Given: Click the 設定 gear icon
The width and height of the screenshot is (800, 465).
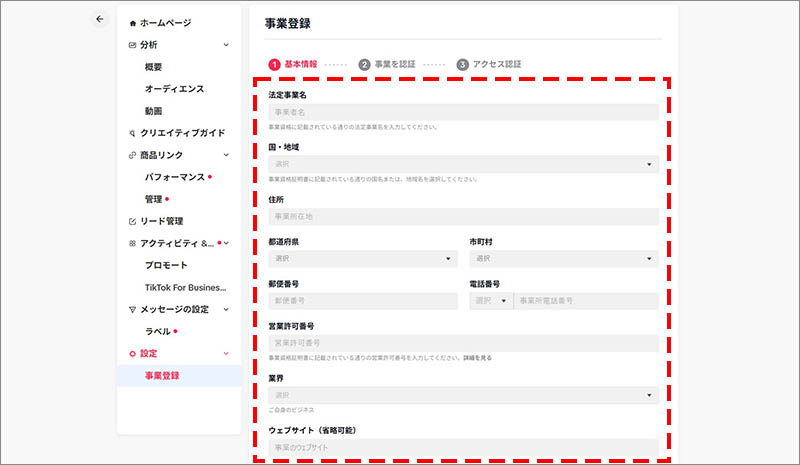Looking at the screenshot, I should [133, 353].
